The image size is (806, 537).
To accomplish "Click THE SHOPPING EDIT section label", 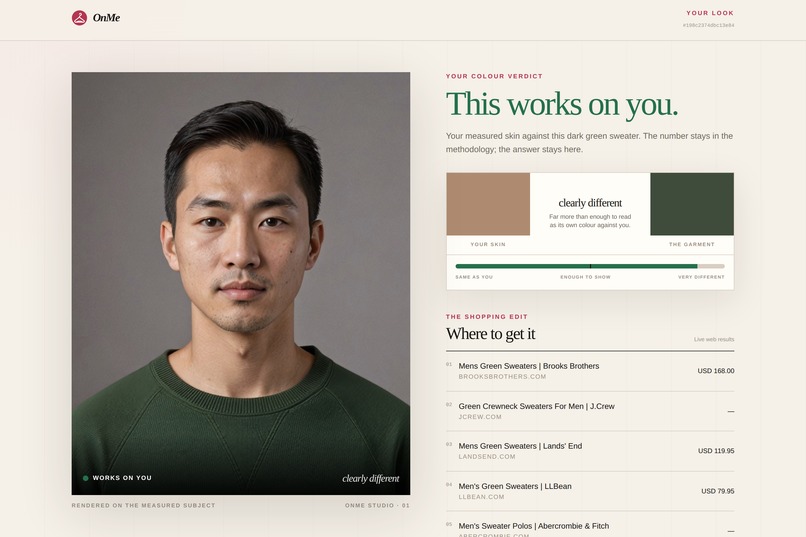I will click(487, 317).
